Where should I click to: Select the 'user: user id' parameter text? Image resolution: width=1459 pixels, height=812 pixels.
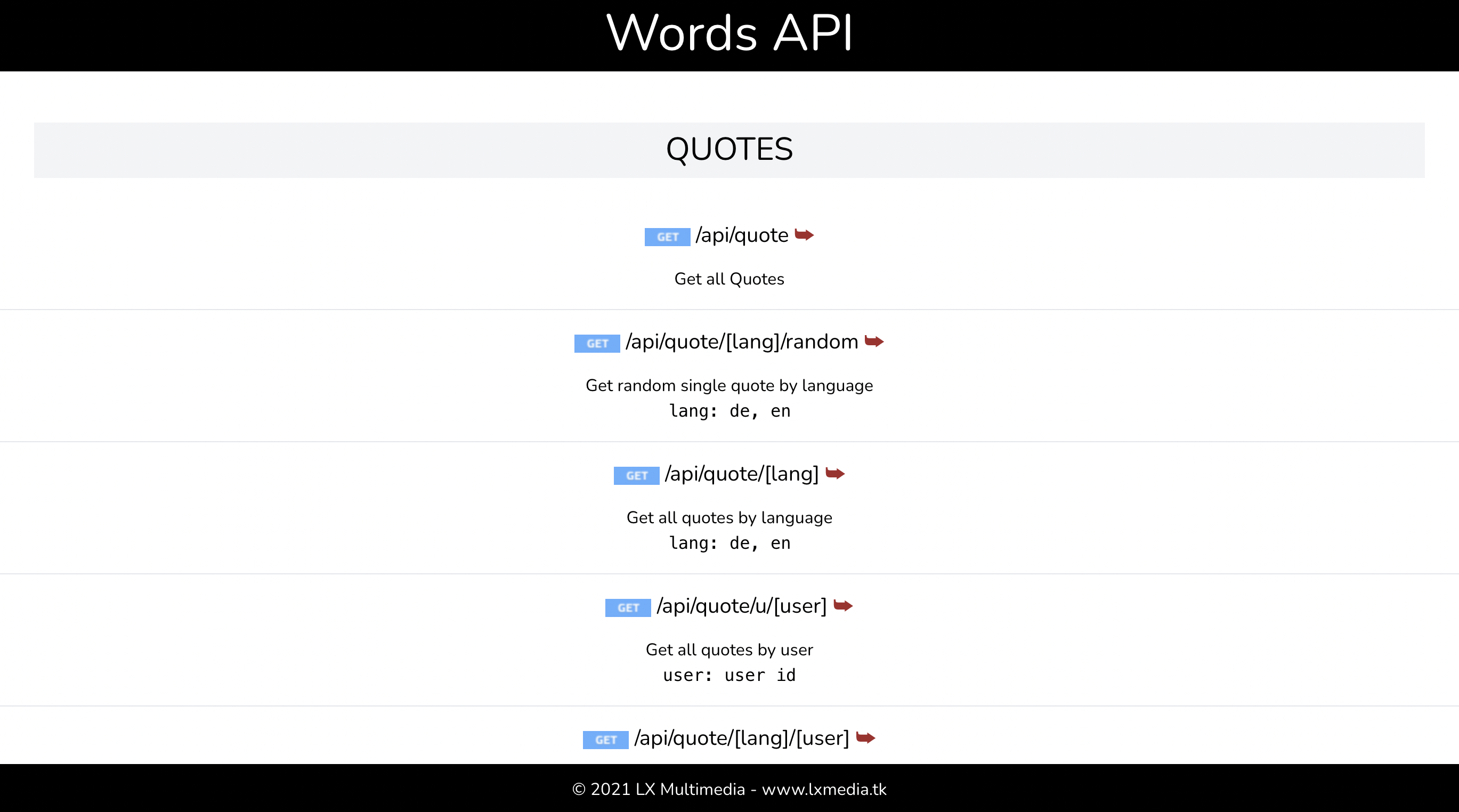(729, 675)
